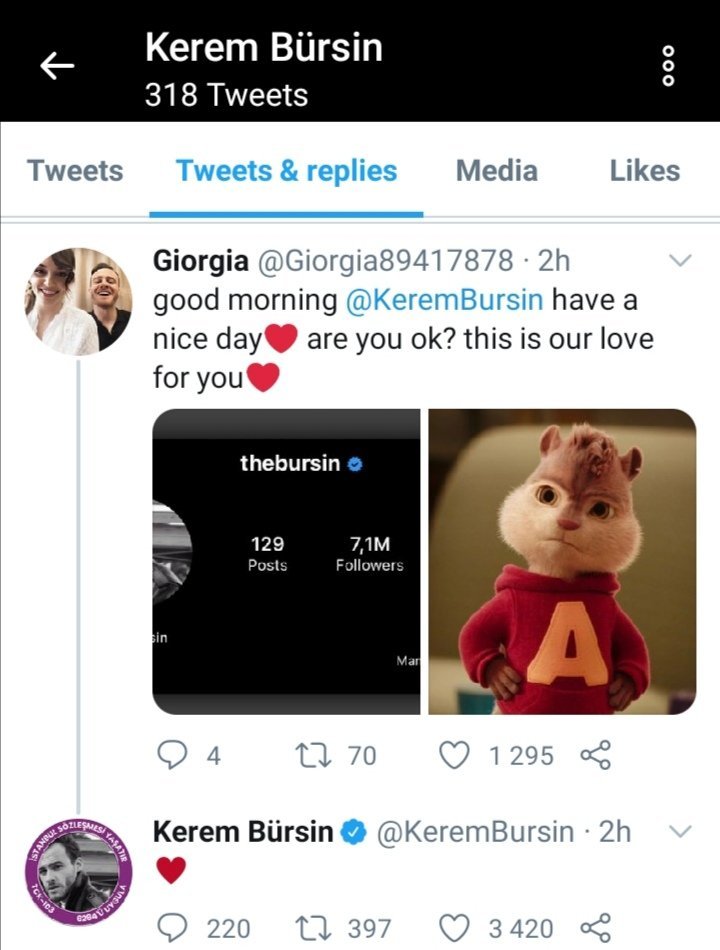This screenshot has height=950, width=720.
Task: Open the @KeremBursin mention link
Action: pos(446,300)
